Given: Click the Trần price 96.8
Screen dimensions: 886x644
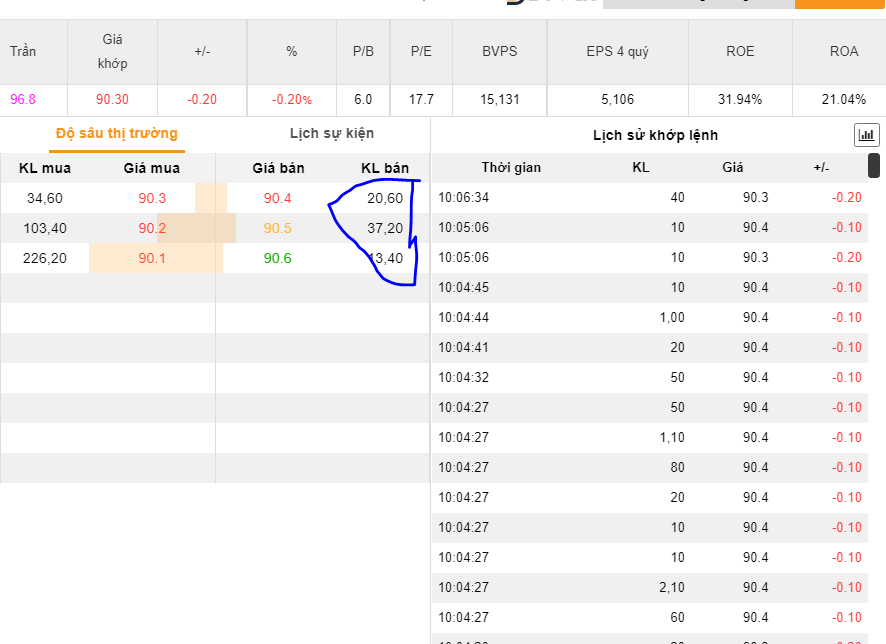Looking at the screenshot, I should tap(23, 99).
